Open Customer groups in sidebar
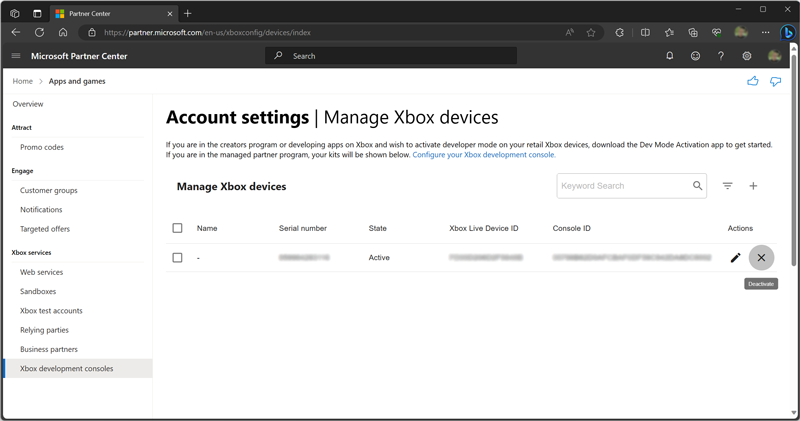Screen dimensions: 800x421 pos(49,190)
